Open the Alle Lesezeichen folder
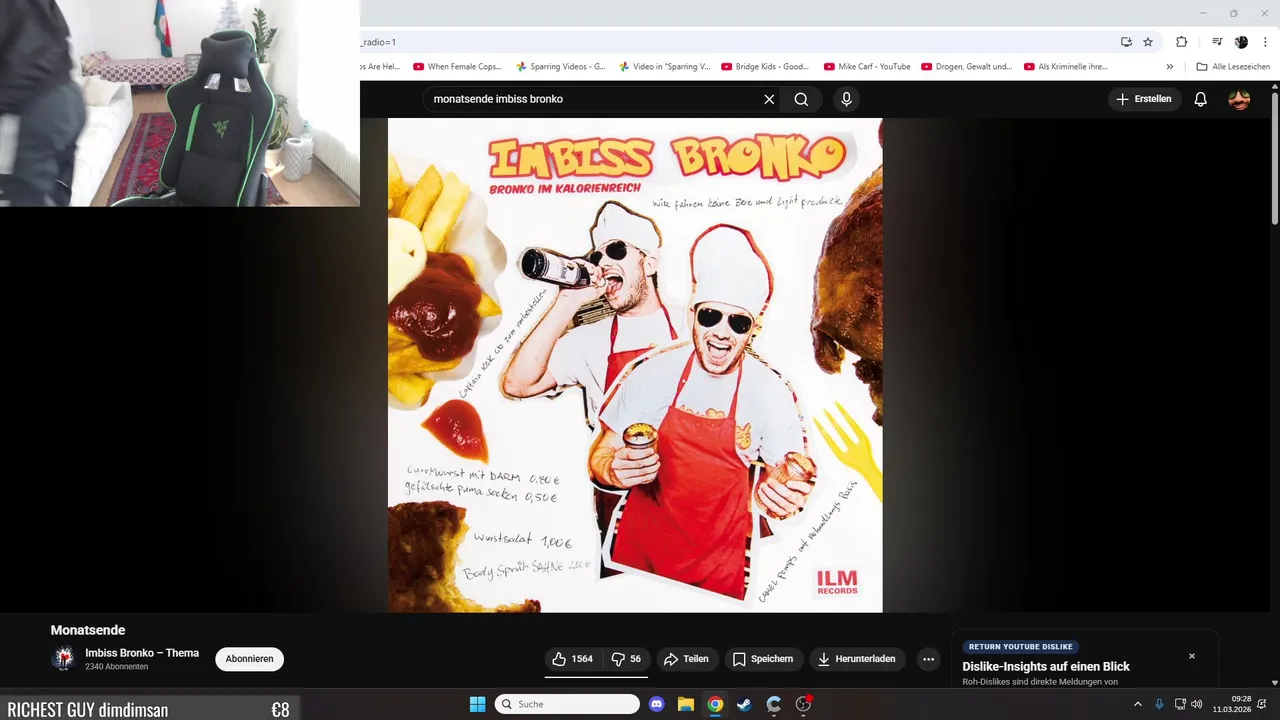This screenshot has width=1280, height=720. 1233,67
